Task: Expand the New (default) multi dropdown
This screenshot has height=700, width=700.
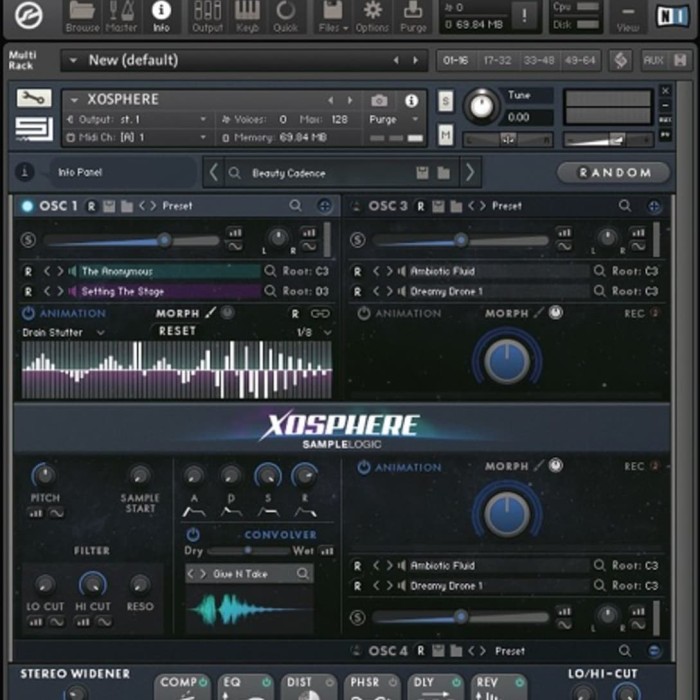Action: 74,60
